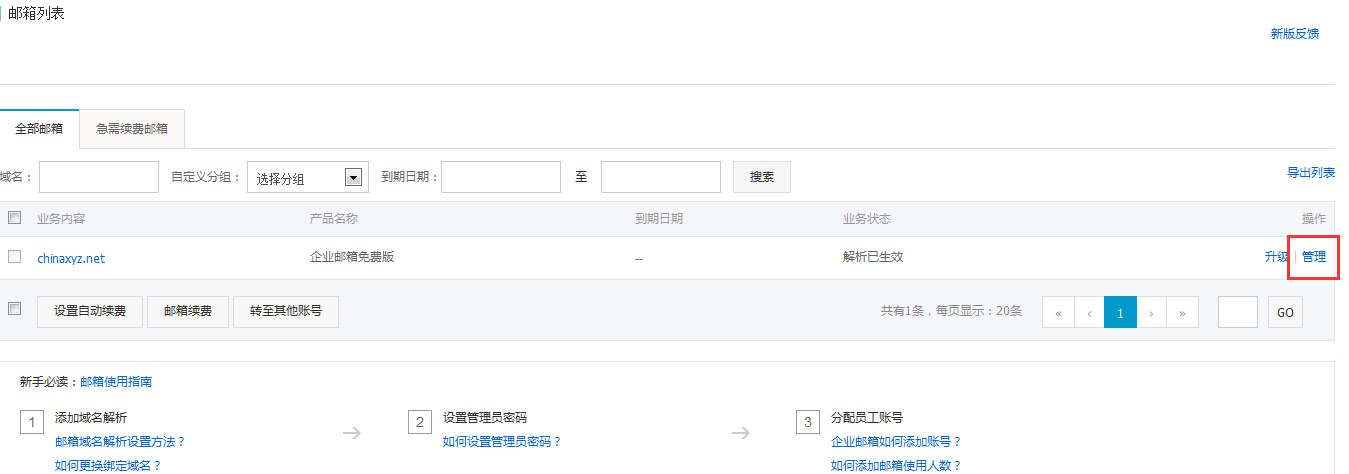Focus the expiry start date field
Screen dimensions: 1349x474
[x=500, y=177]
